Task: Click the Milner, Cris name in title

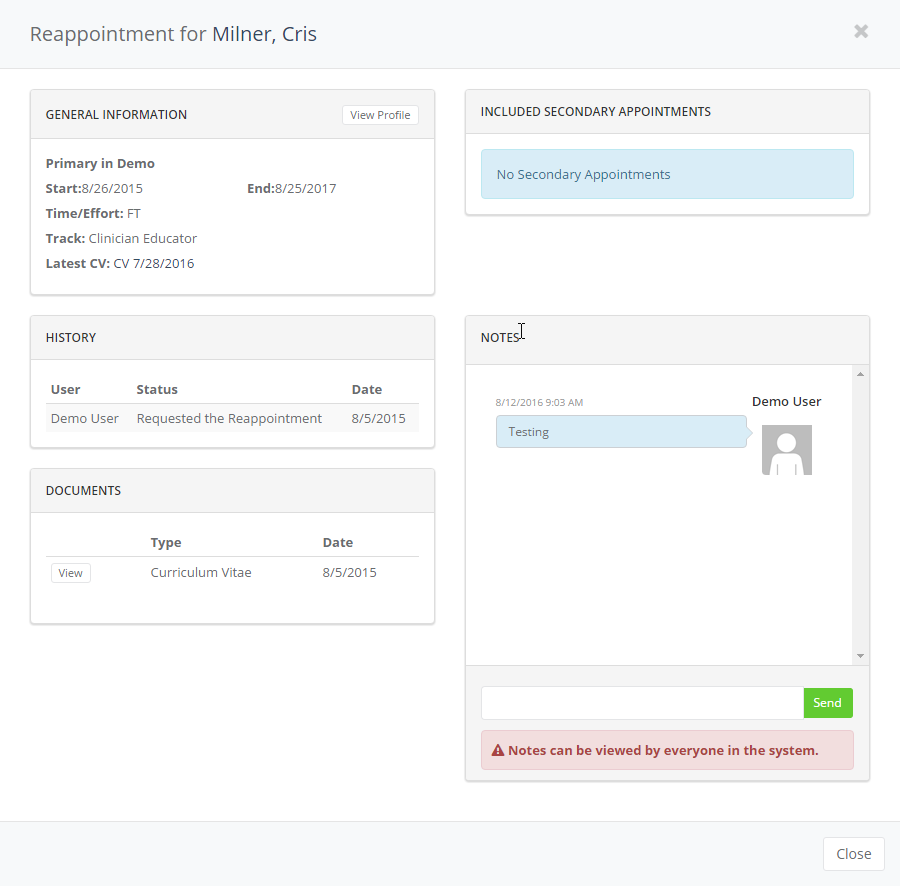Action: point(264,34)
